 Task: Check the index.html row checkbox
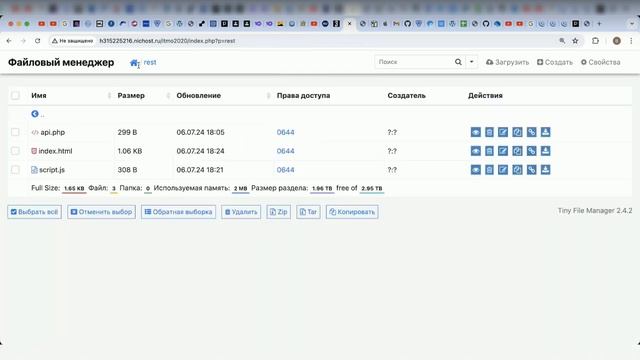pos(16,151)
